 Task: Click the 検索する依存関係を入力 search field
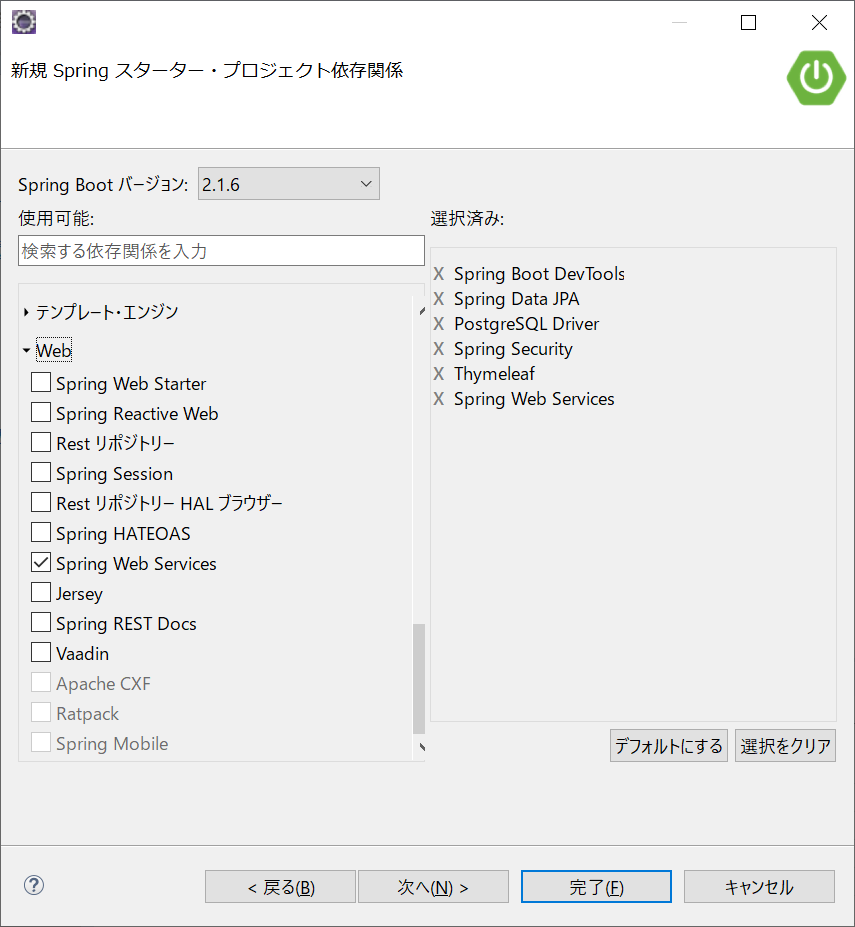tap(221, 251)
